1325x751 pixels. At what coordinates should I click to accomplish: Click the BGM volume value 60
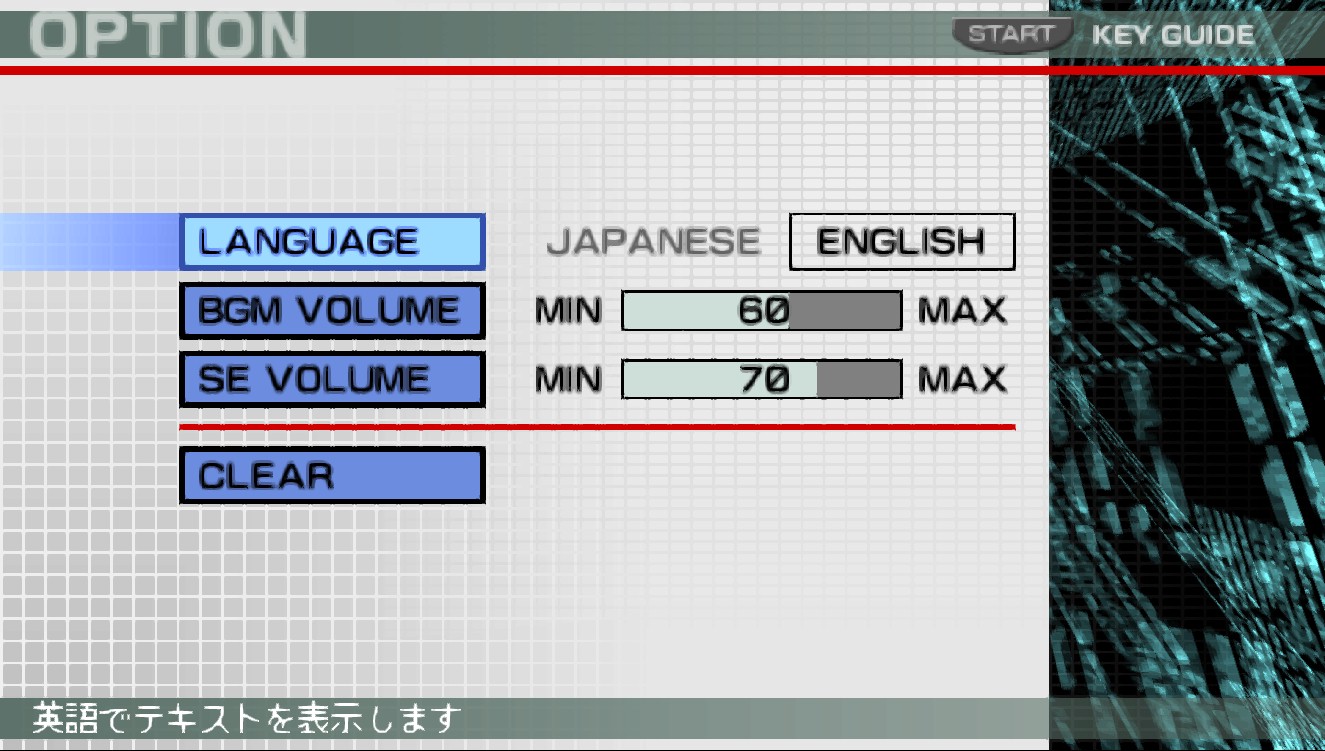point(764,311)
